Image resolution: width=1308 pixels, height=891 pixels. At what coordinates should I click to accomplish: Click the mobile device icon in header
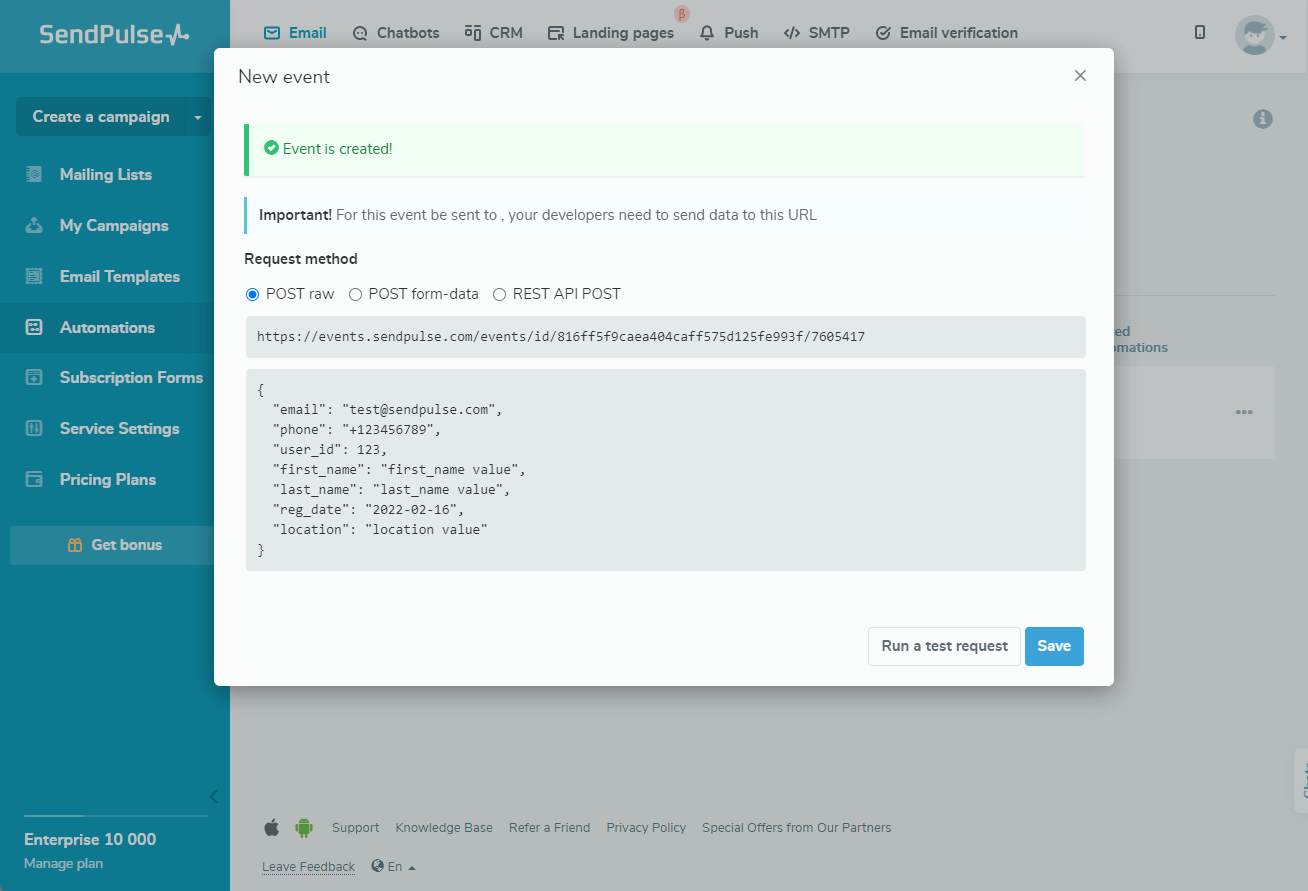[x=1200, y=33]
